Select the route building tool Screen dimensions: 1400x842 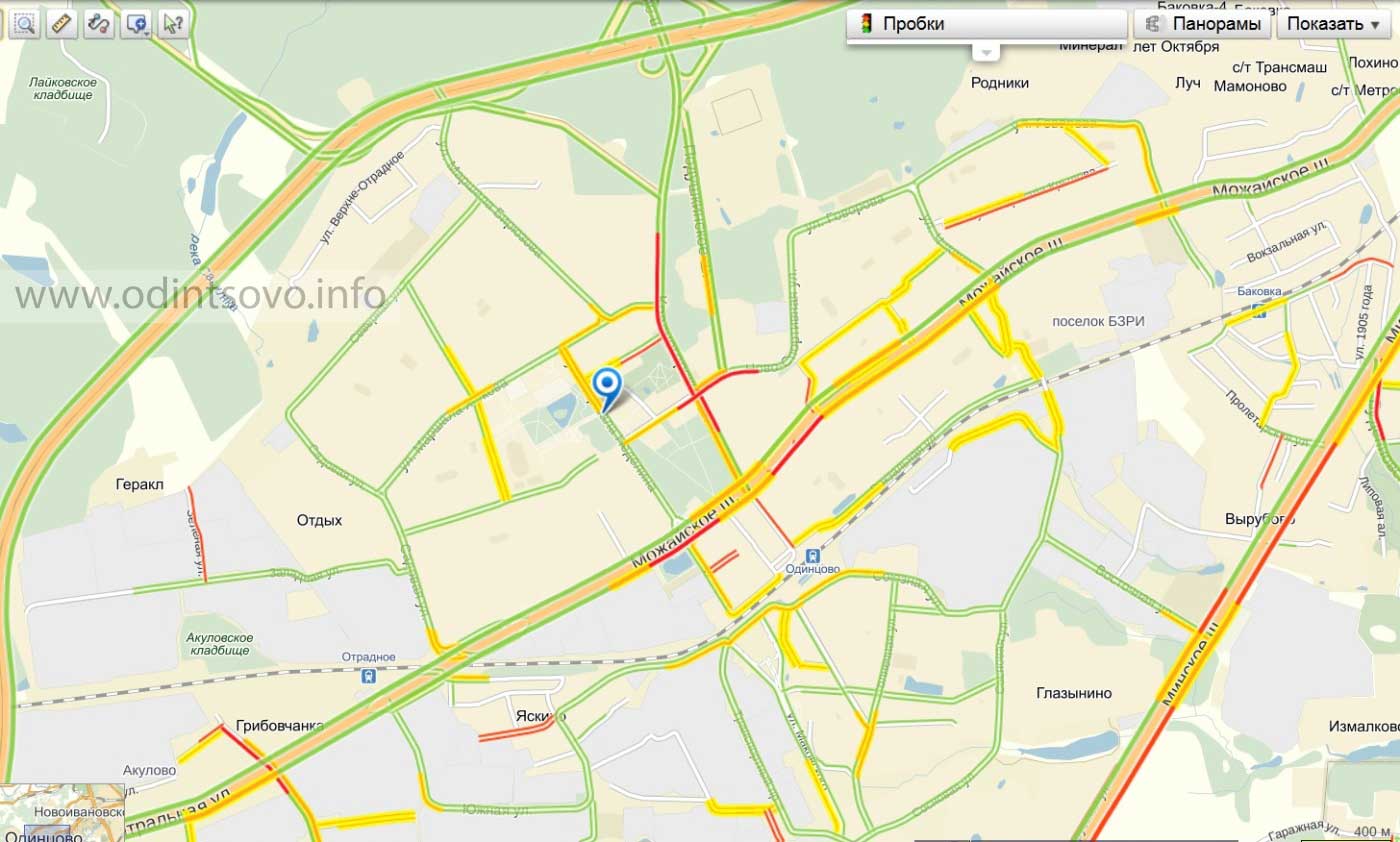click(x=99, y=25)
